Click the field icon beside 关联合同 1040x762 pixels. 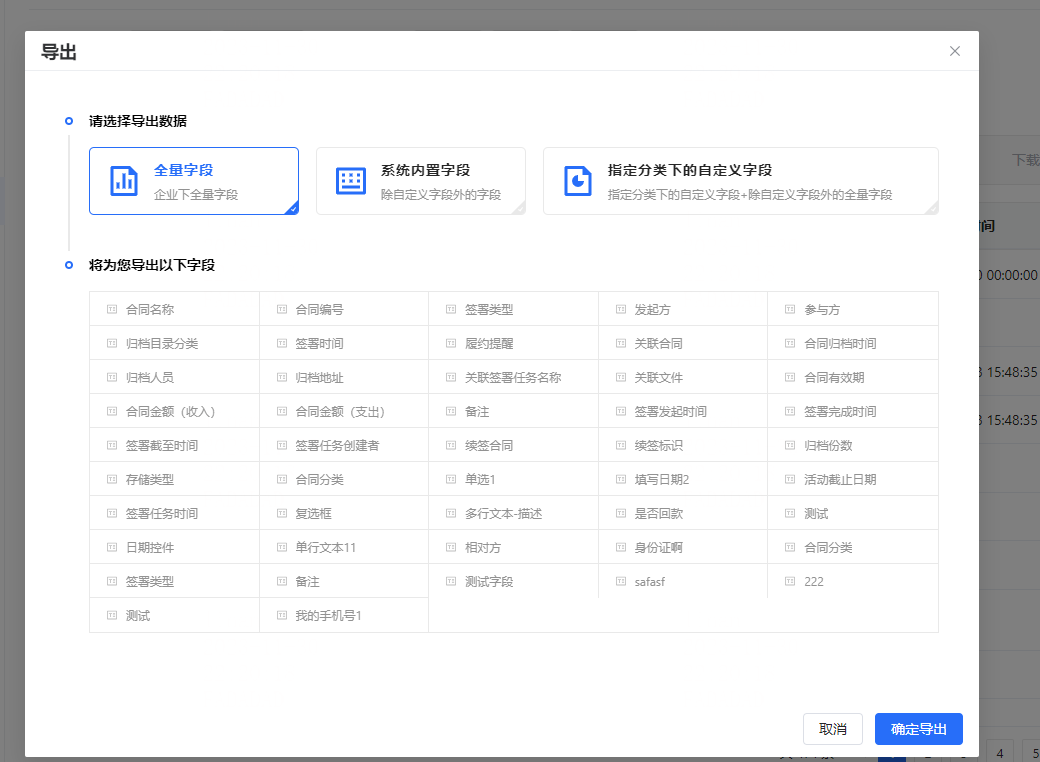[621, 344]
